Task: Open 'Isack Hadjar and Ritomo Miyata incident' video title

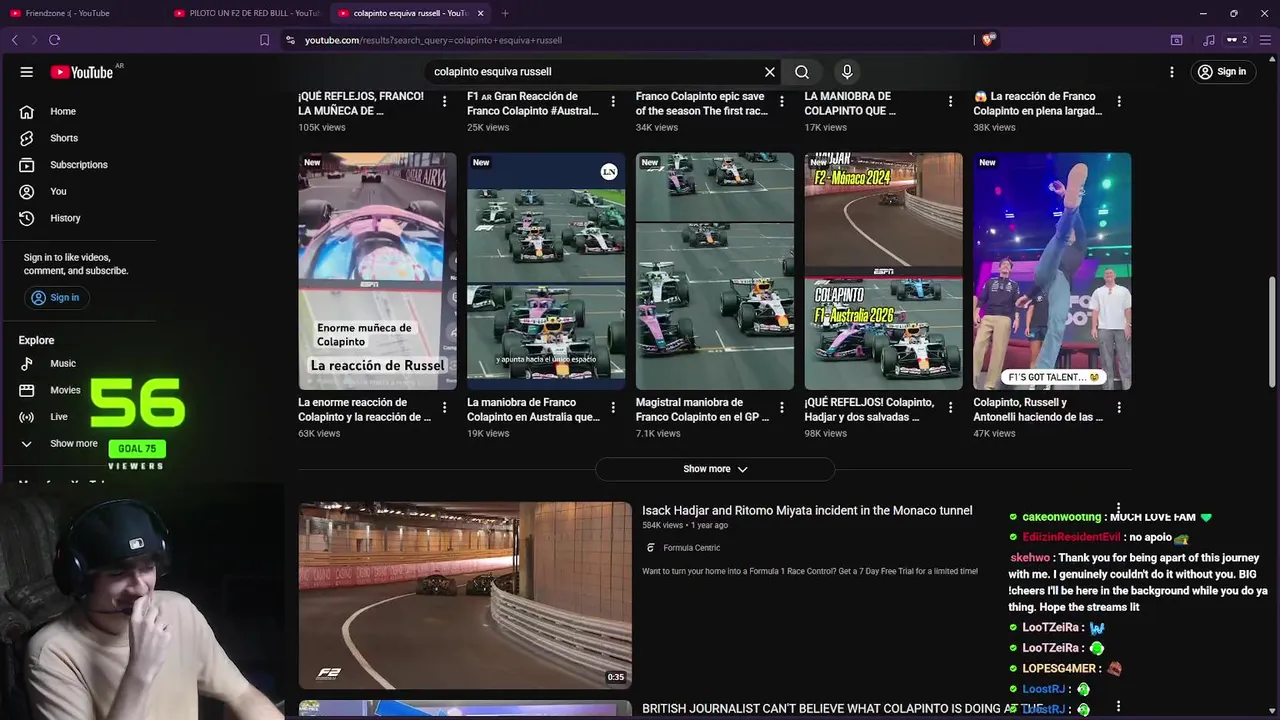Action: coord(807,511)
